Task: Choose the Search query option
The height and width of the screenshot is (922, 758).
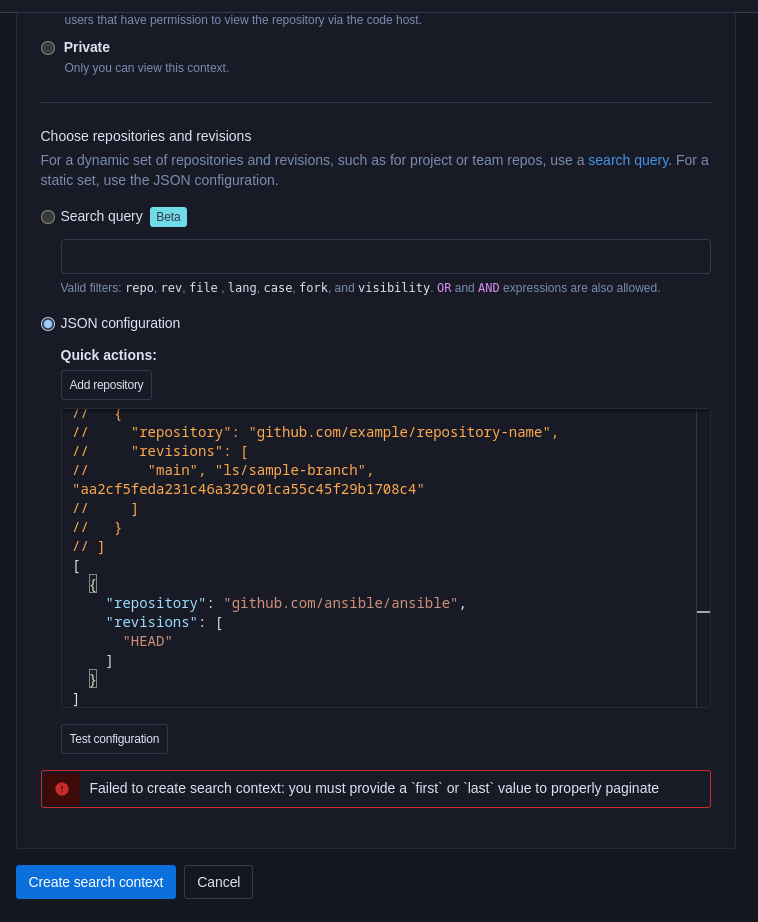Action: pos(48,216)
